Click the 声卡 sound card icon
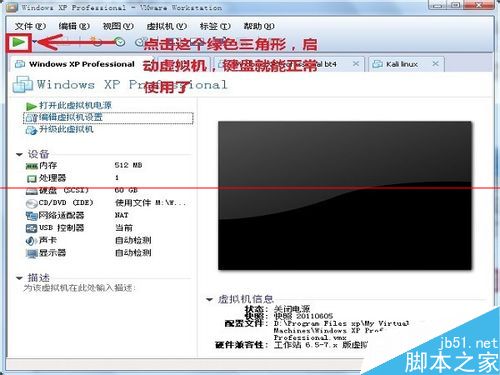Image resolution: width=500 pixels, height=375 pixels. pyautogui.click(x=32, y=241)
